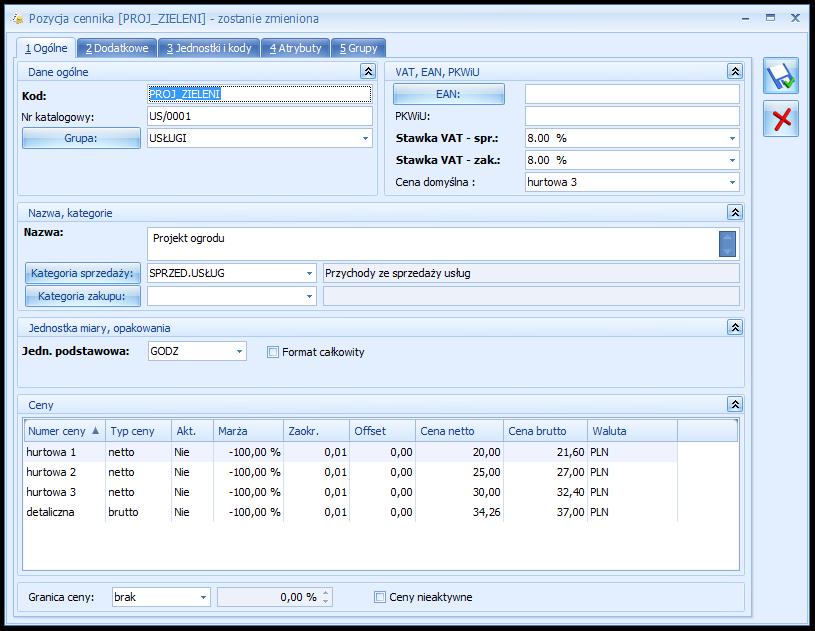
Task: Select the hurtowa 2 price row
Action: pyautogui.click(x=351, y=472)
